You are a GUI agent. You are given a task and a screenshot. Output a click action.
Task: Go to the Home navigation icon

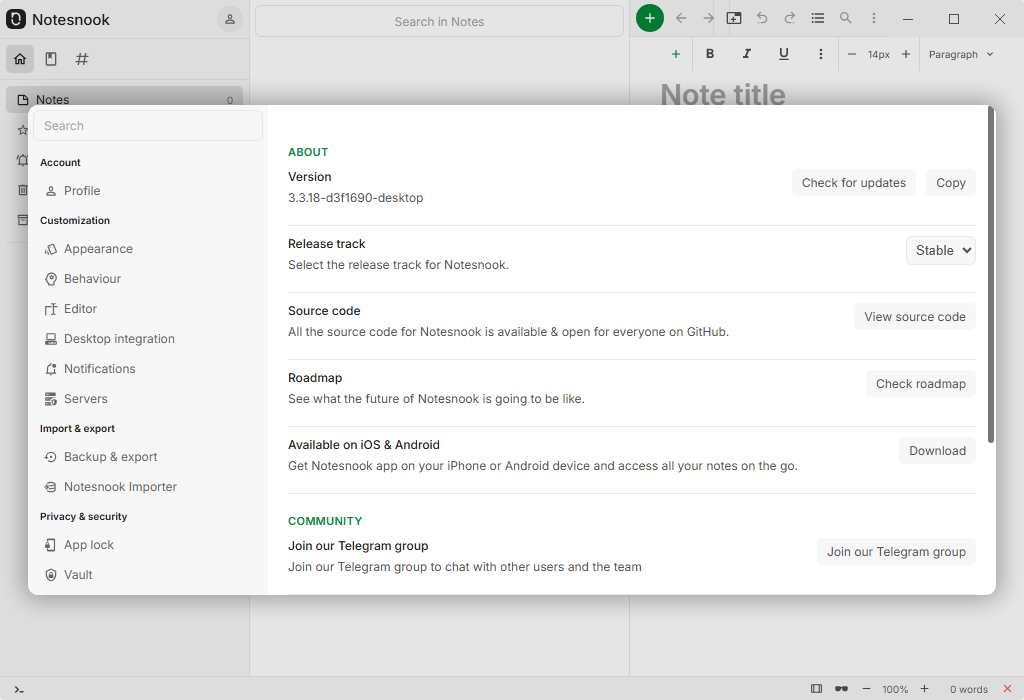coord(20,59)
